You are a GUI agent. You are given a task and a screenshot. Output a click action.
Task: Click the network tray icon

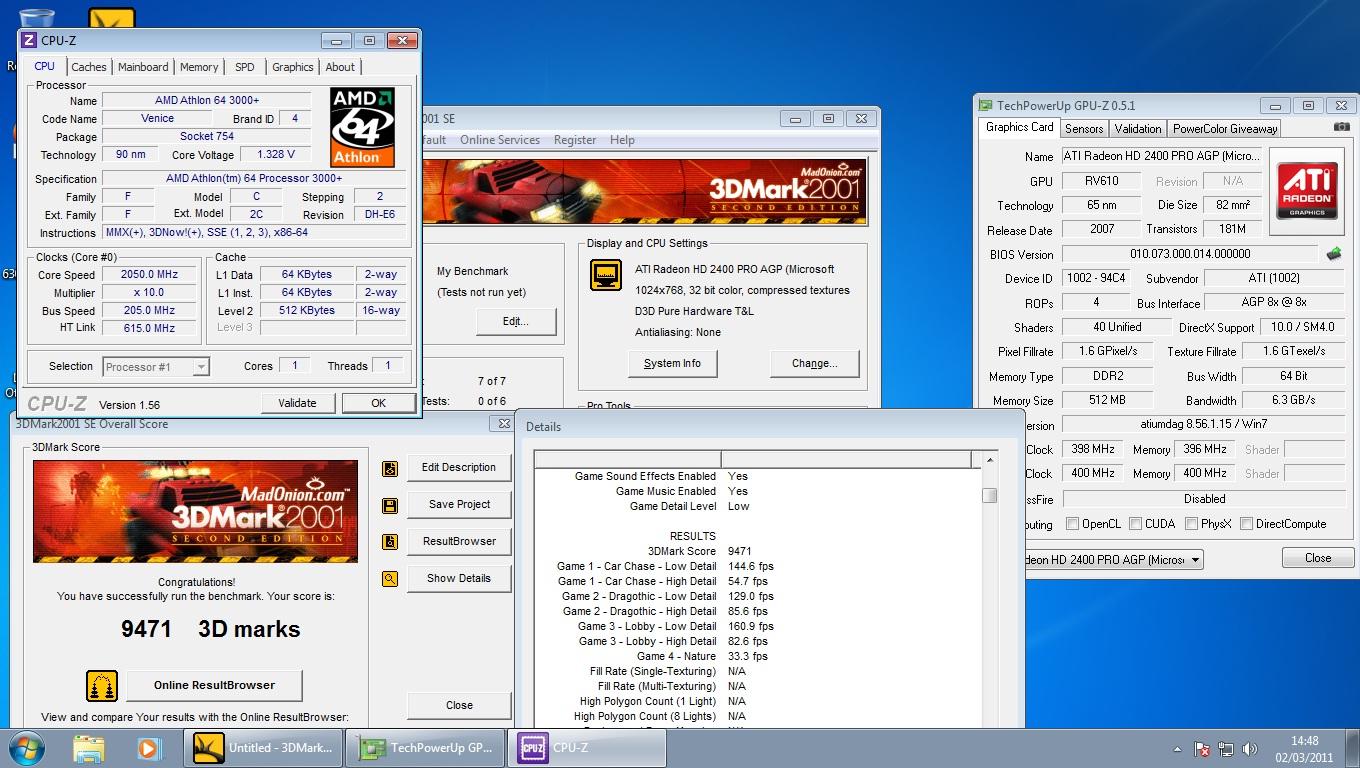click(x=1226, y=748)
